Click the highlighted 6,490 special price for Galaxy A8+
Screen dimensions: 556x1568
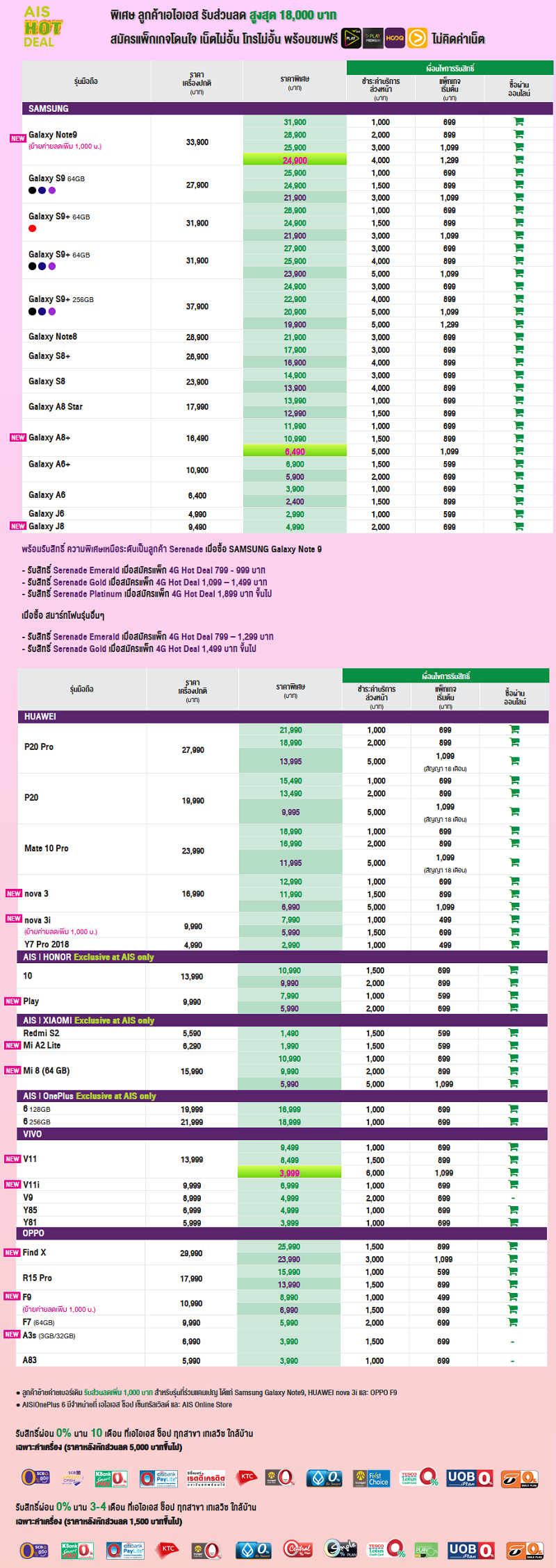click(295, 451)
